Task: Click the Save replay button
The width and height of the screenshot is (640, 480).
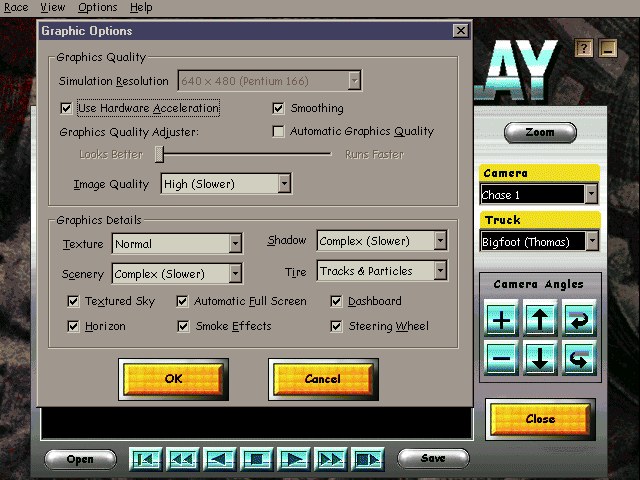Action: pos(433,458)
